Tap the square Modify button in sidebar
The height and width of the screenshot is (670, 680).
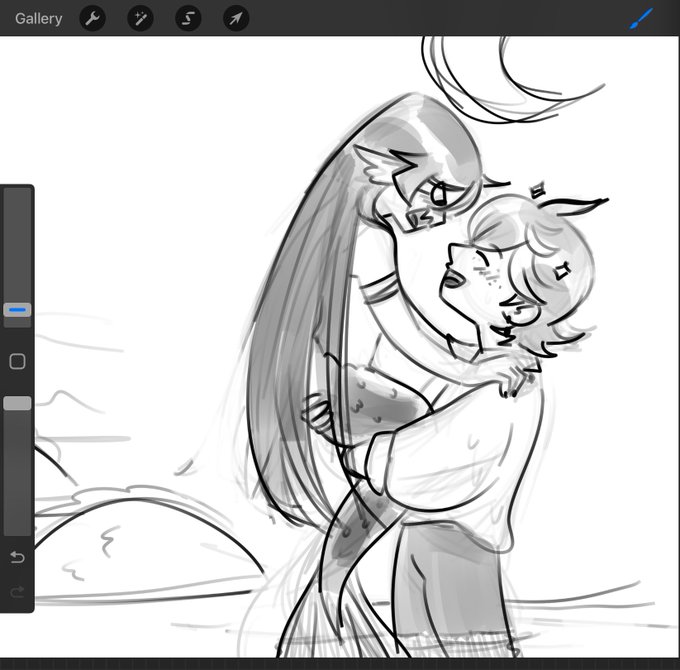[17, 361]
